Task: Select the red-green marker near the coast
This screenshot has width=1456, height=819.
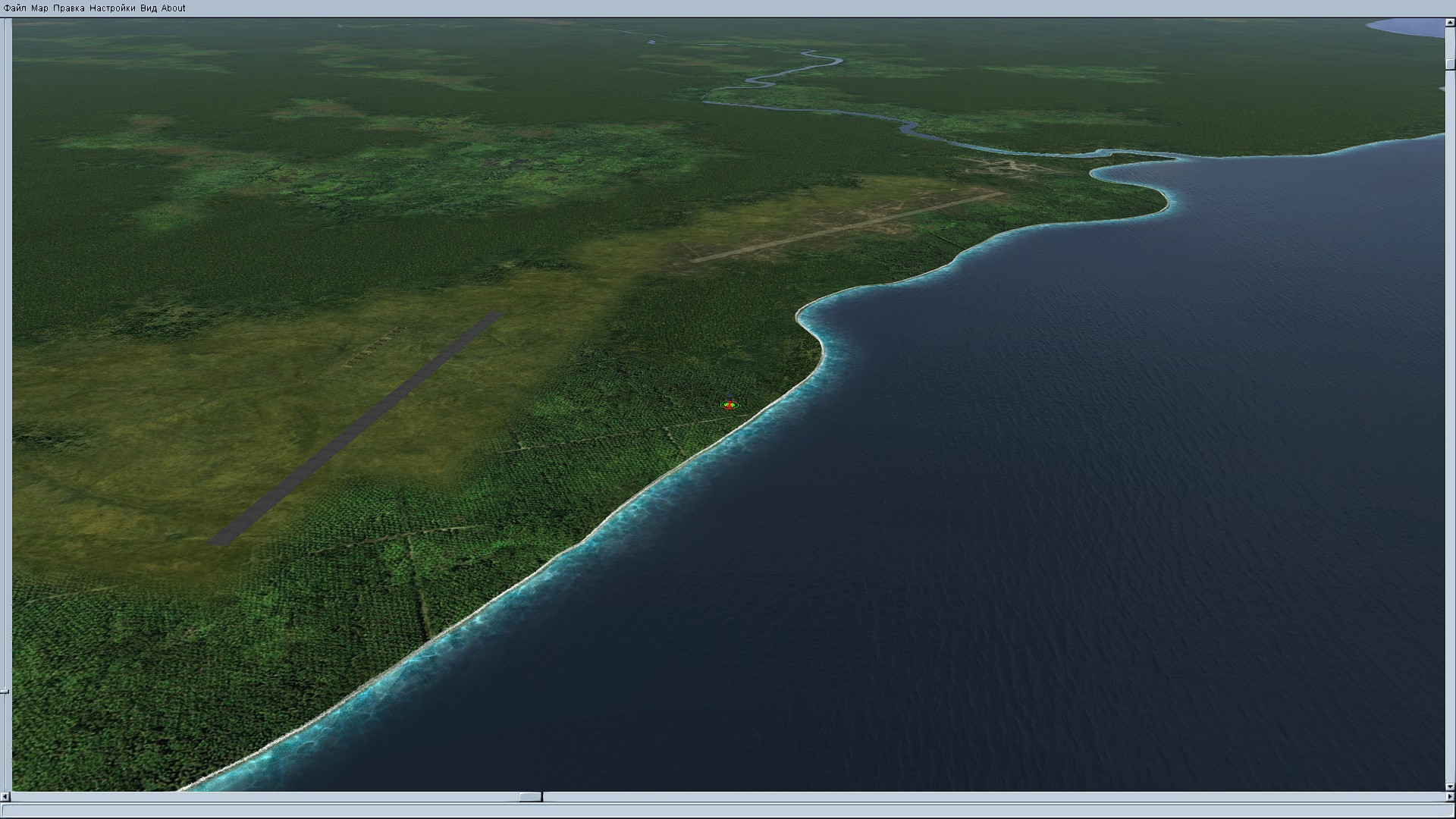Action: click(729, 405)
